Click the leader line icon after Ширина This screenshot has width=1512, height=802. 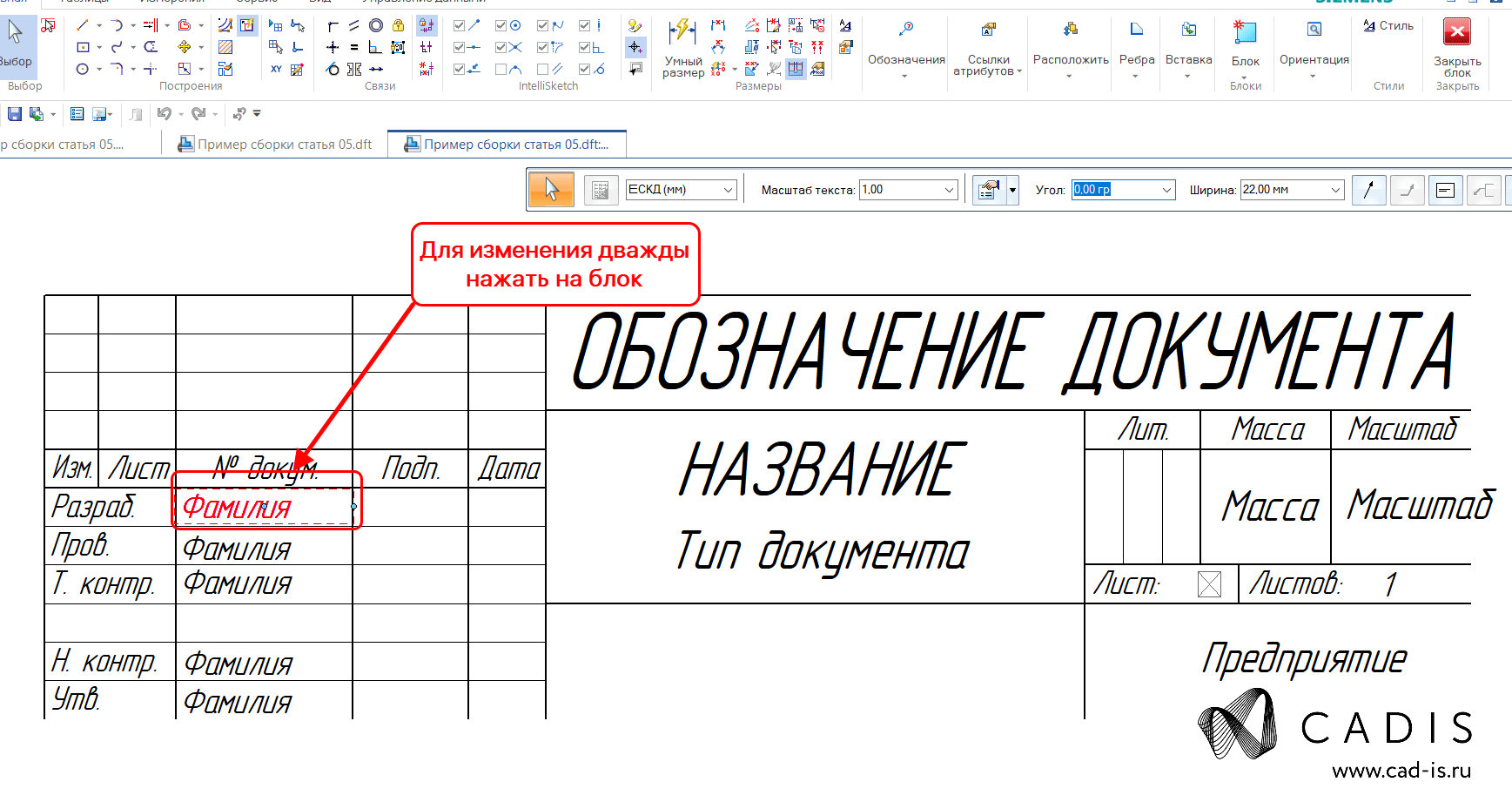(x=1368, y=190)
